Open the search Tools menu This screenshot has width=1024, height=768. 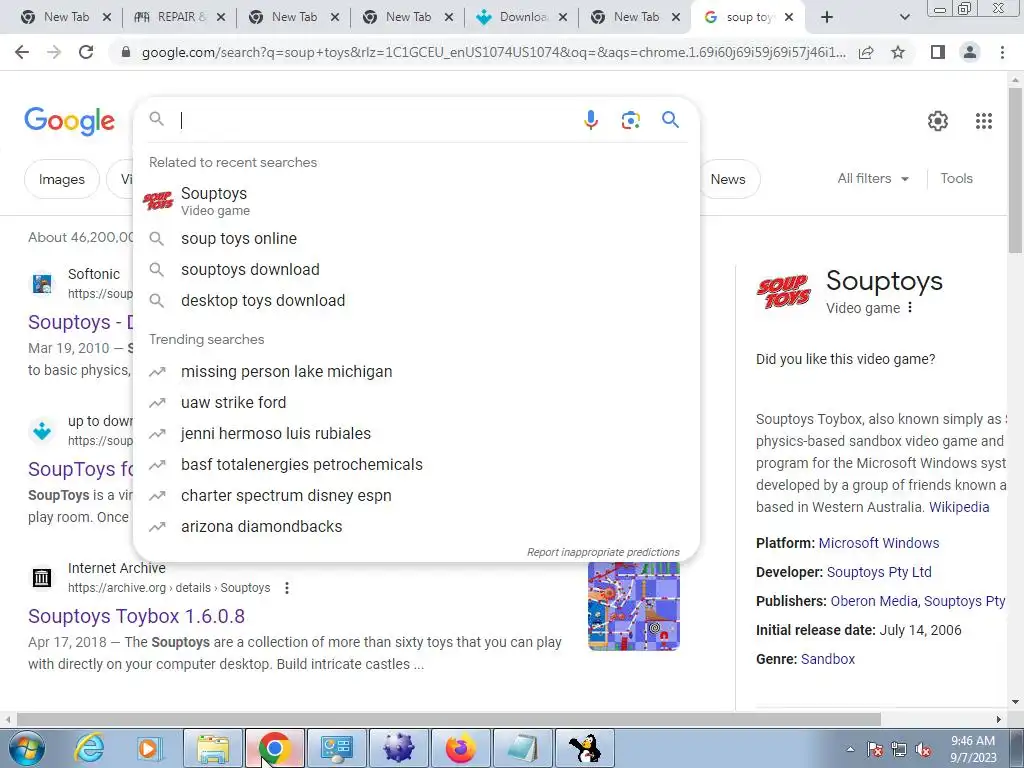[956, 178]
